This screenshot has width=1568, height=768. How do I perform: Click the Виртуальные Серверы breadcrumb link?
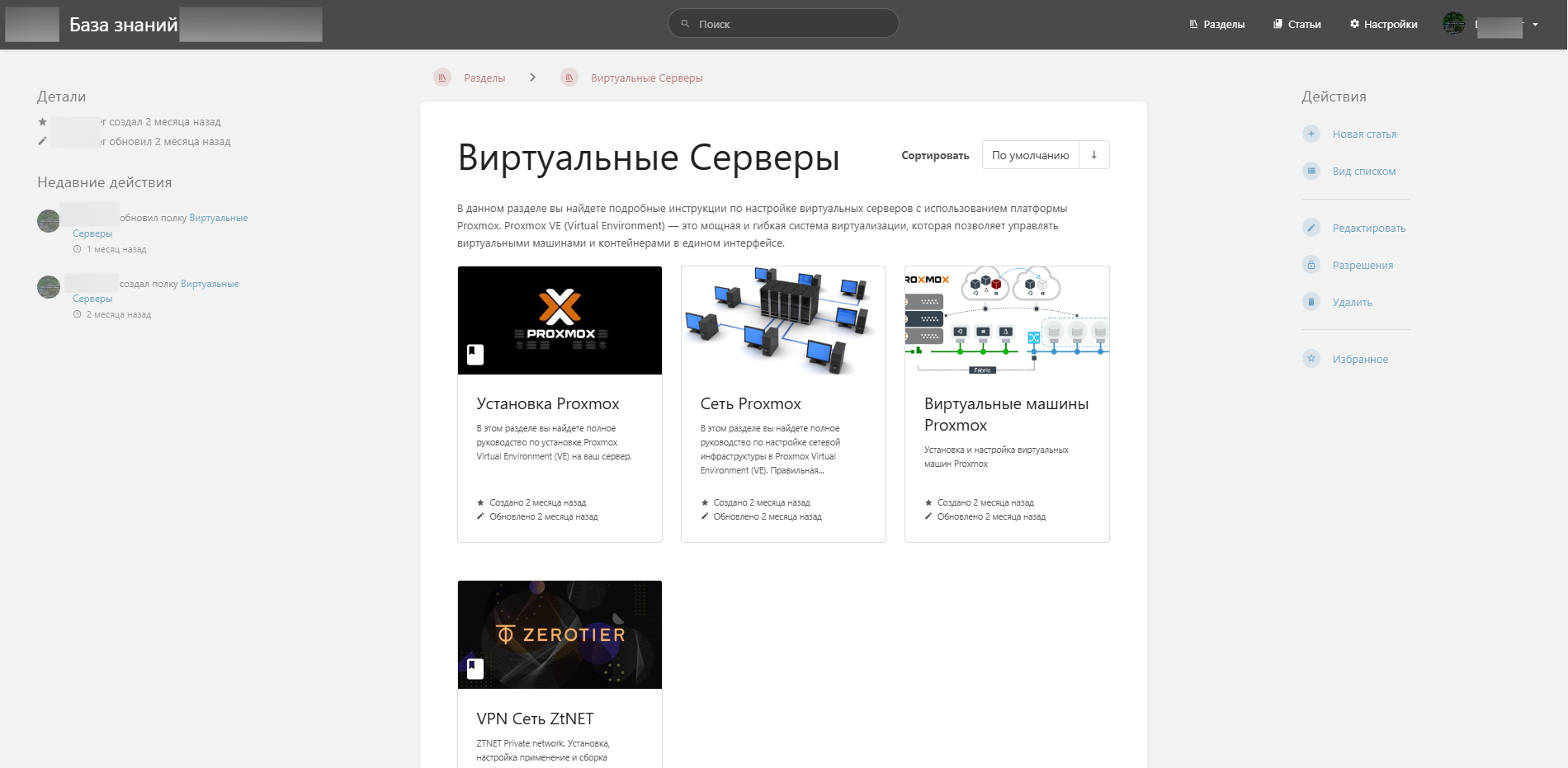647,78
